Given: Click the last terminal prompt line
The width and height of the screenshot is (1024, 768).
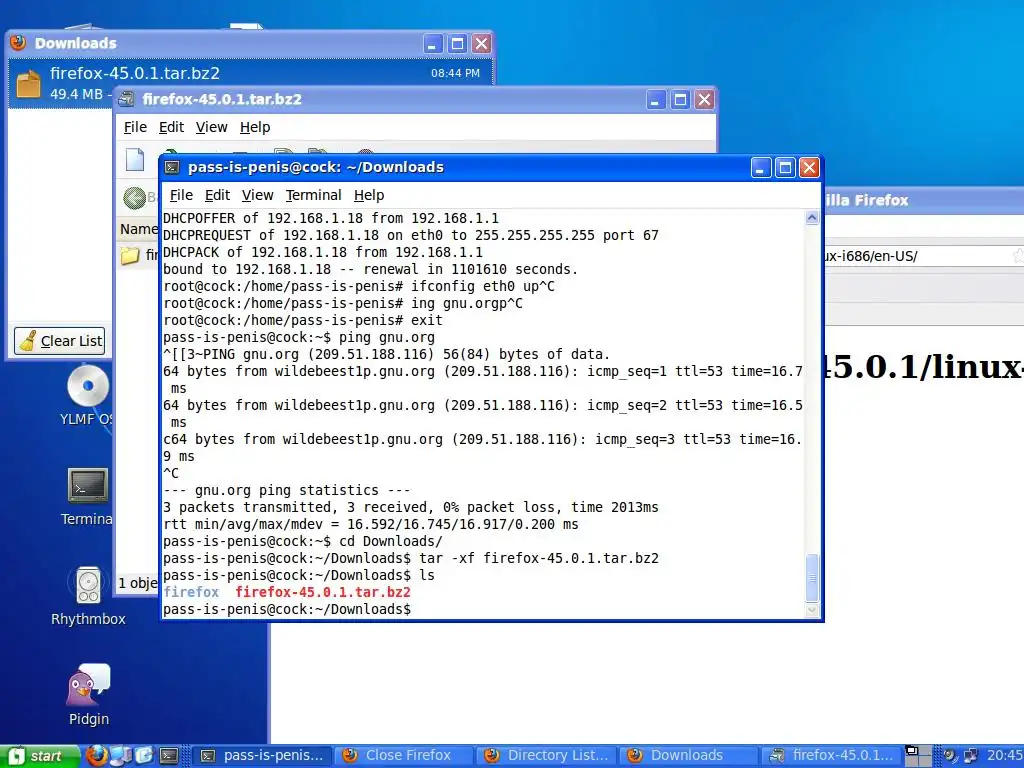Looking at the screenshot, I should click(x=287, y=609).
